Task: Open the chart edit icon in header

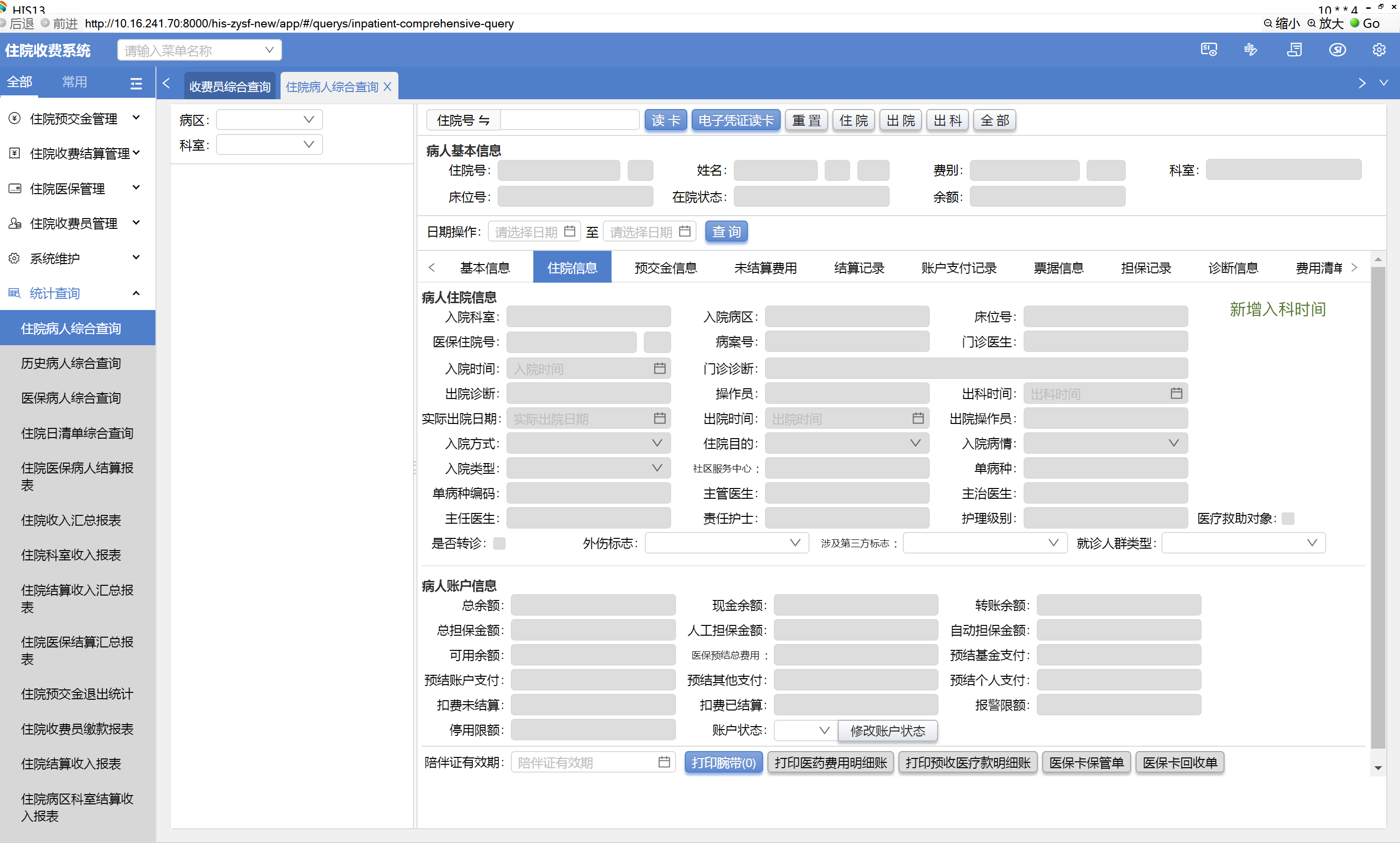Action: coord(1251,50)
